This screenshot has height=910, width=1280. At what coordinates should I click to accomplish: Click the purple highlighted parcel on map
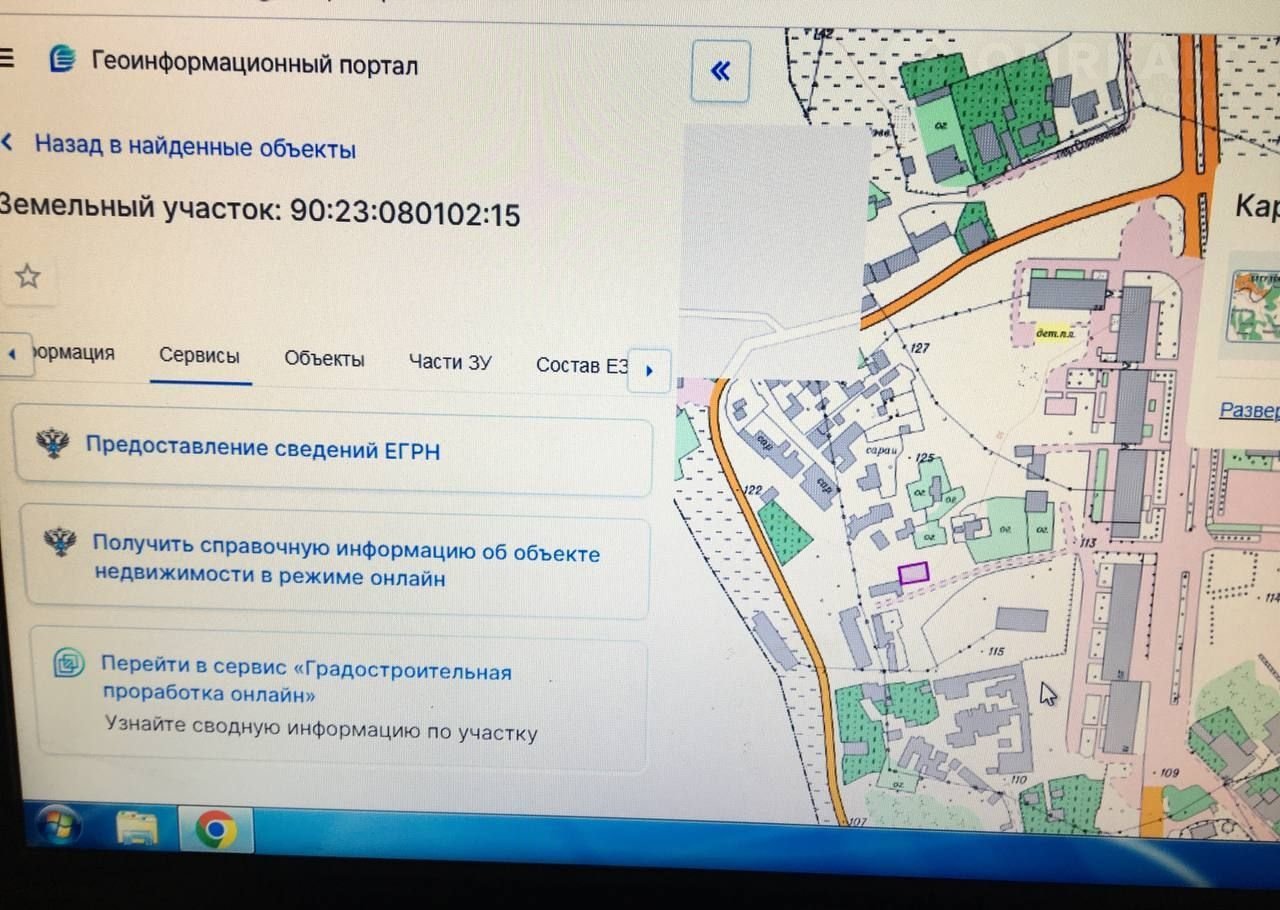pos(913,573)
